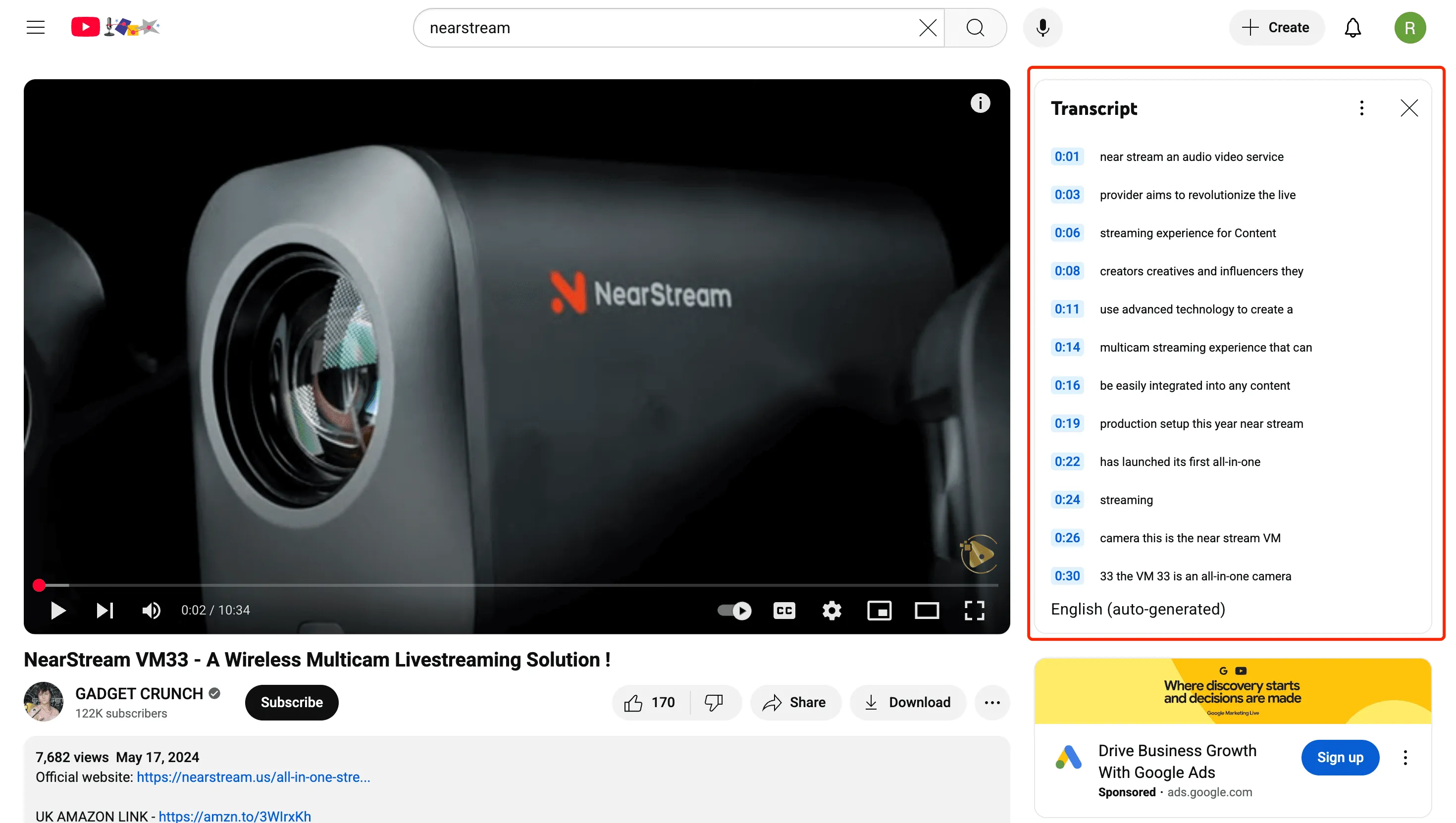Click transcript text 'multicam streaming experience that can'
Screen dimensions: 1456x823
pos(1205,347)
